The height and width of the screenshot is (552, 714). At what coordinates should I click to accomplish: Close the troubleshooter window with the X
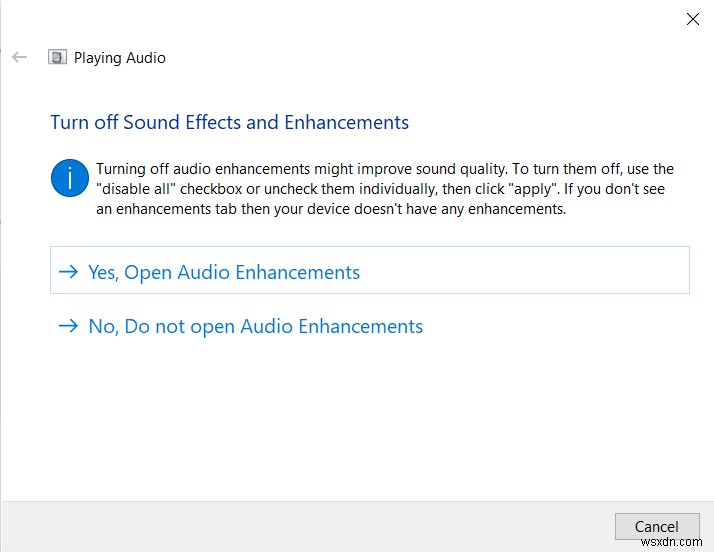(692, 19)
